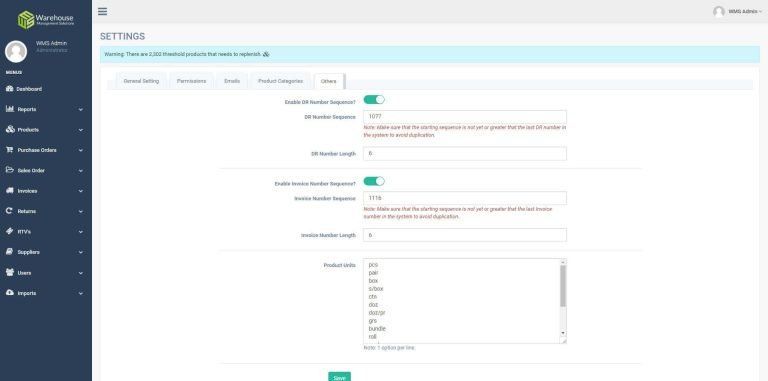Click the RTVs ticket icon
This screenshot has width=768, height=381.
pyautogui.click(x=9, y=231)
